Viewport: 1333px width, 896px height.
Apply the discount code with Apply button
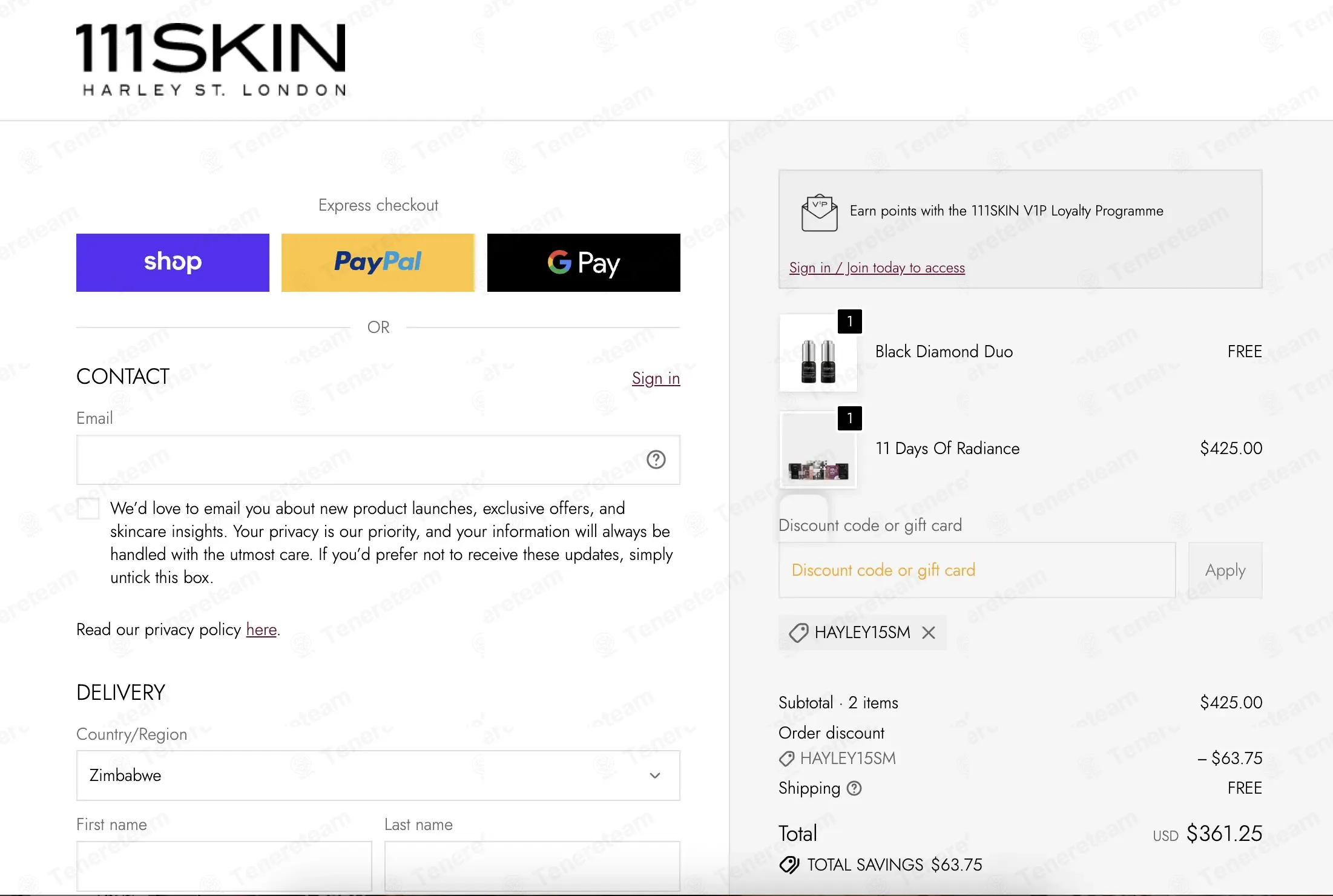click(1225, 570)
